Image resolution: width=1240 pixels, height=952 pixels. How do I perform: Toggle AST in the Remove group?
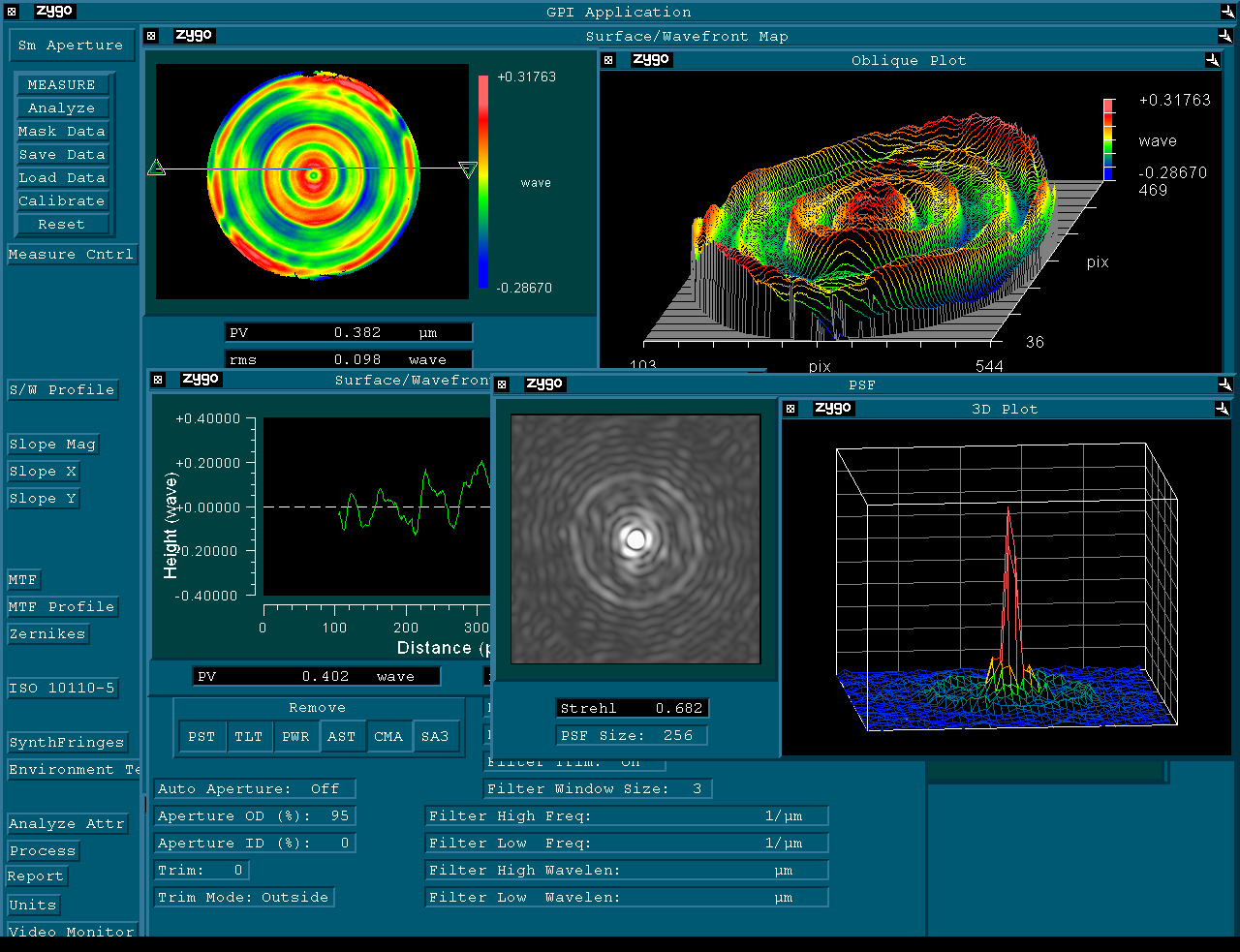click(x=341, y=737)
